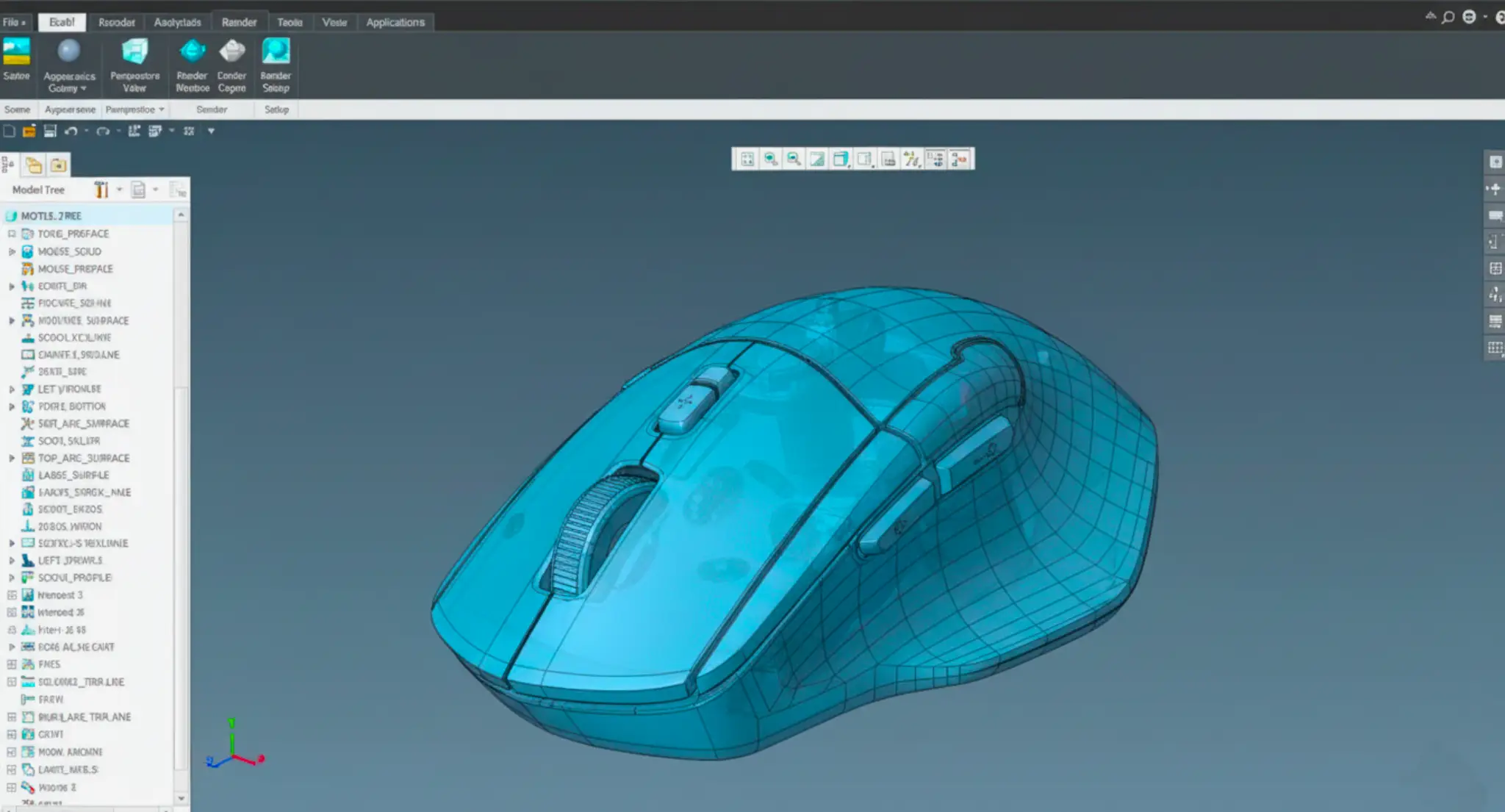Open the Appearance Gallery dropdown
Viewport: 1505px width, 812px height.
click(x=85, y=87)
